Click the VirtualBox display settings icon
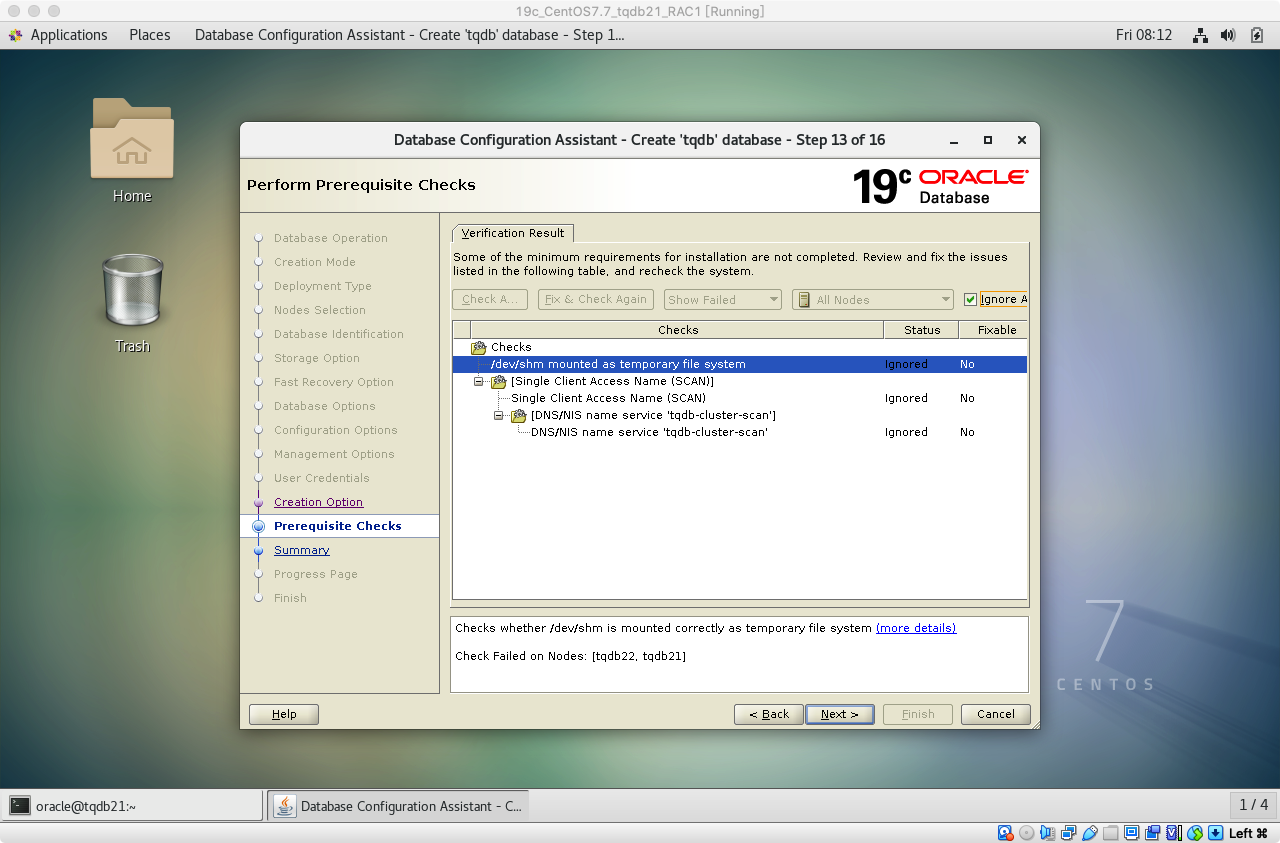1280x843 pixels. (1131, 833)
